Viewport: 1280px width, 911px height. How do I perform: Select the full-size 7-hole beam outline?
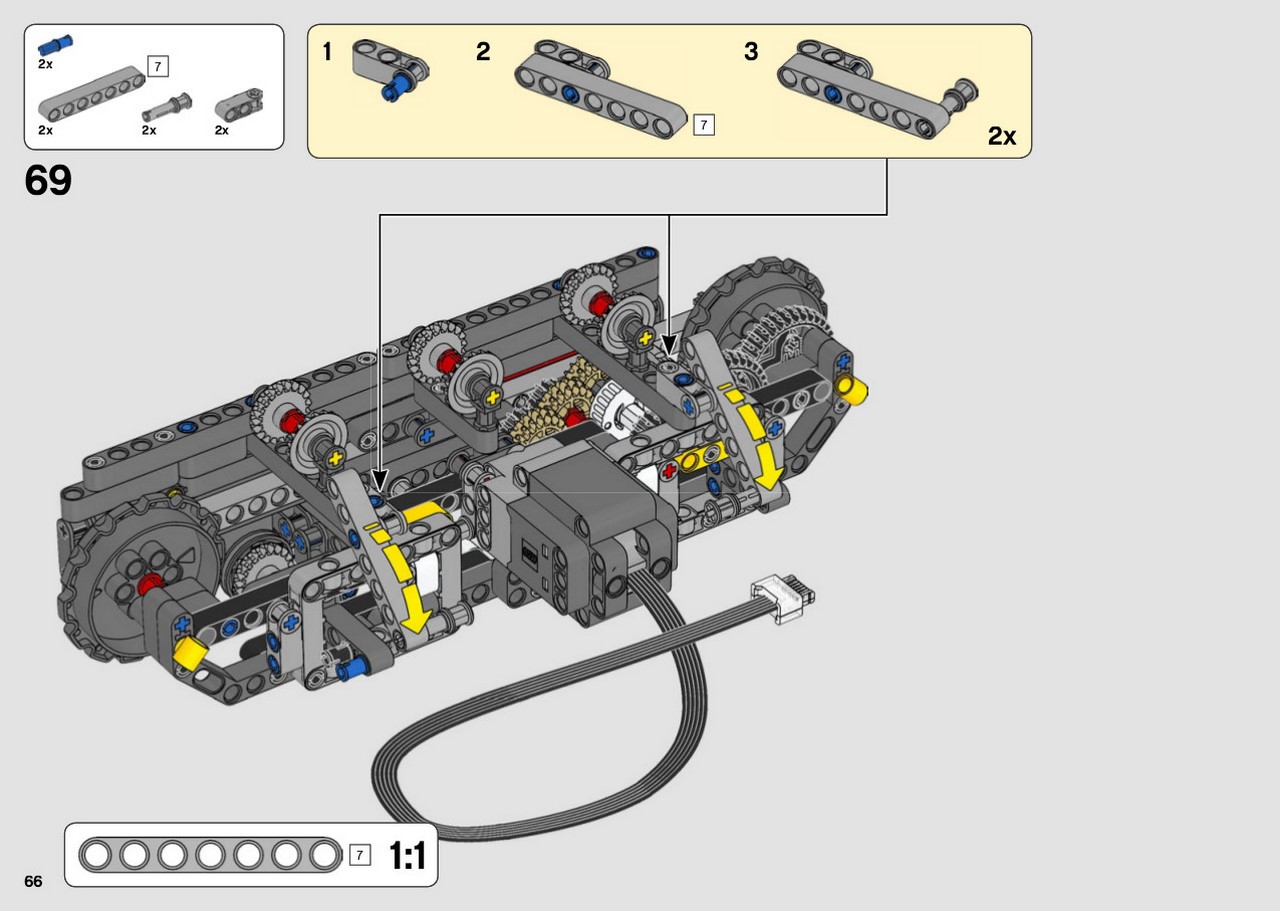point(211,856)
